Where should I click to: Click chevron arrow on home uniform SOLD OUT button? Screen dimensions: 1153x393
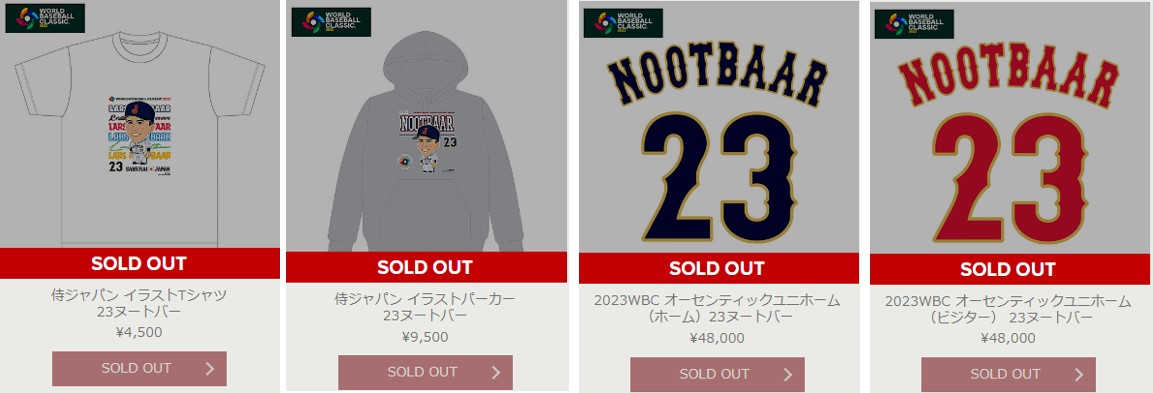pos(788,375)
